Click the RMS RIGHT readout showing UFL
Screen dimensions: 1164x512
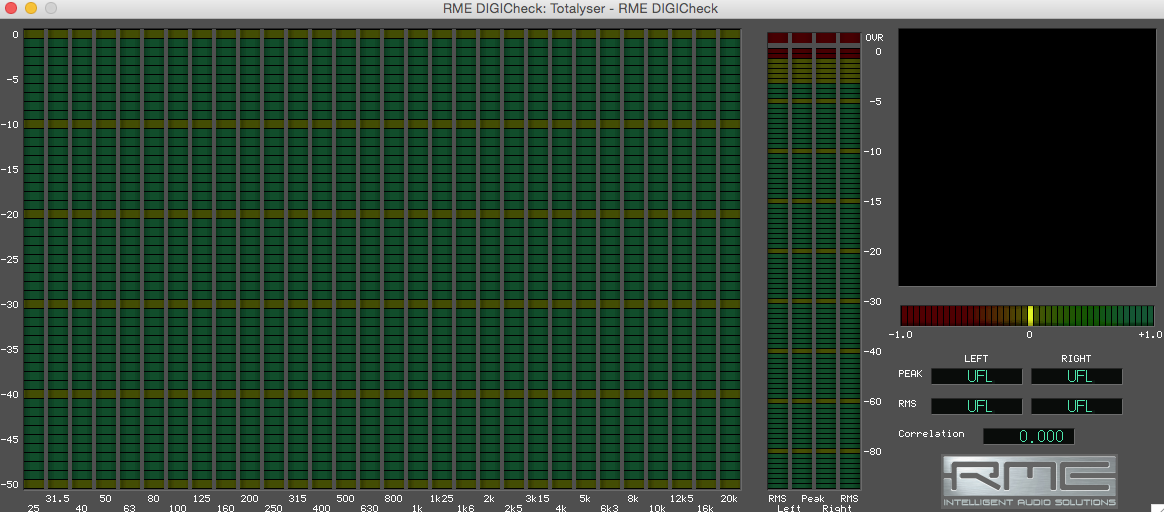point(1076,407)
